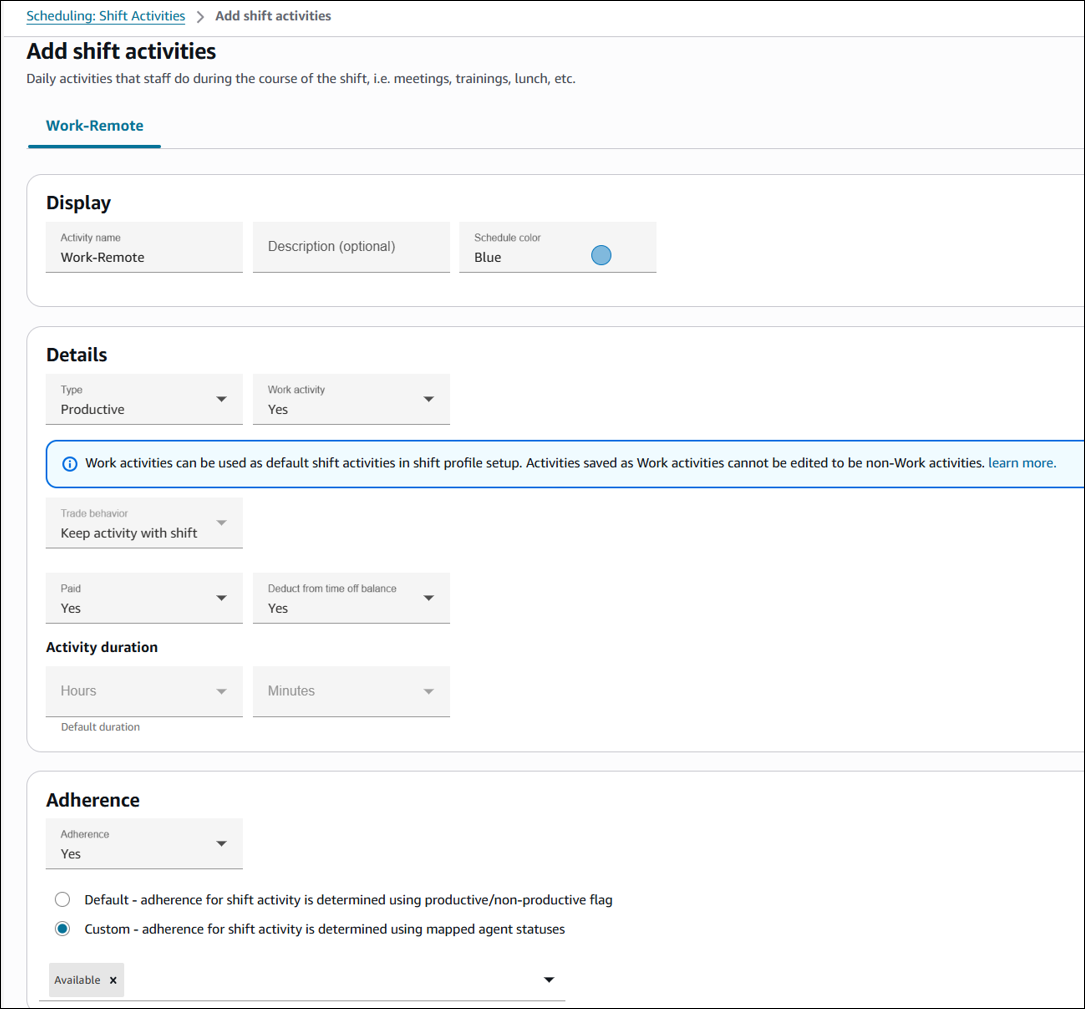Viewport: 1085px width, 1009px height.
Task: Switch to the Work-Remote tab
Action: [x=95, y=126]
